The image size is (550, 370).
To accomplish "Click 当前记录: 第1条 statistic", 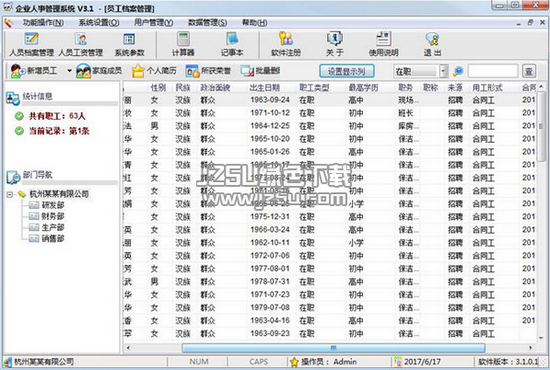I will click(x=59, y=131).
